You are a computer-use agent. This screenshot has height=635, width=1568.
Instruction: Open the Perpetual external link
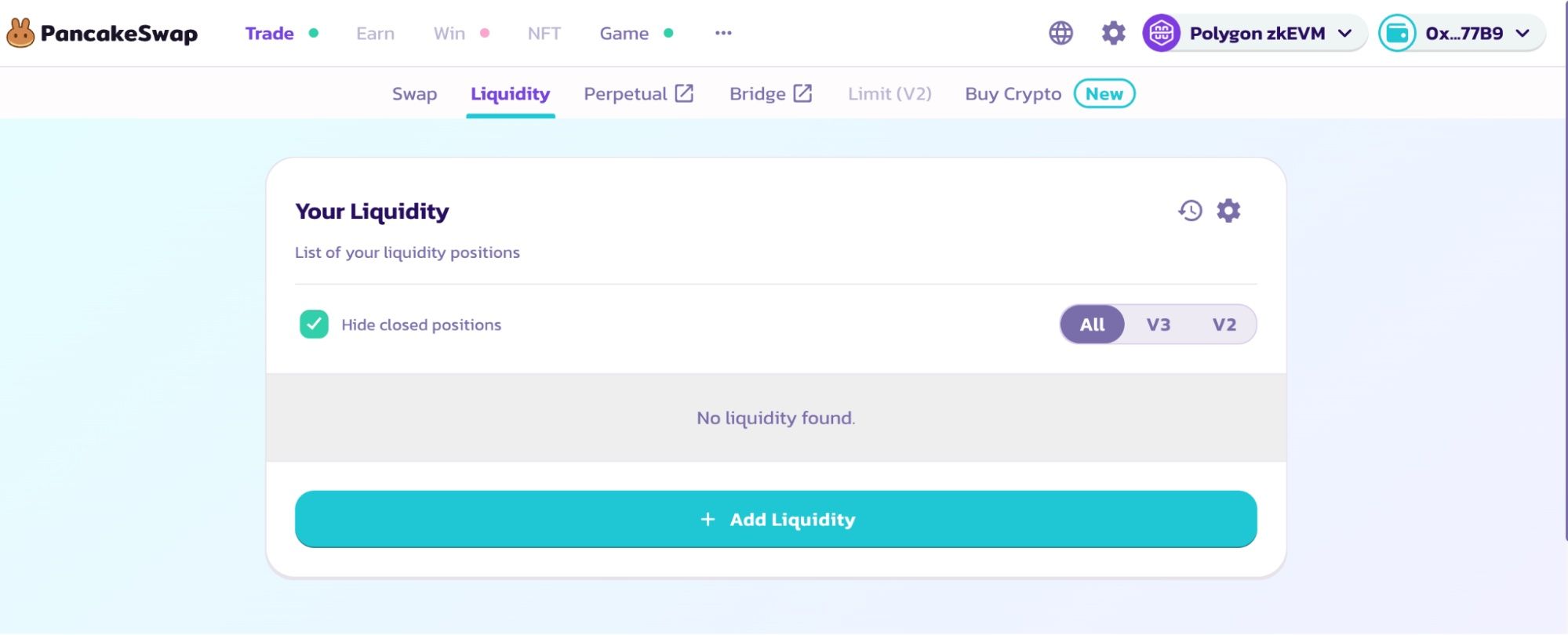638,94
